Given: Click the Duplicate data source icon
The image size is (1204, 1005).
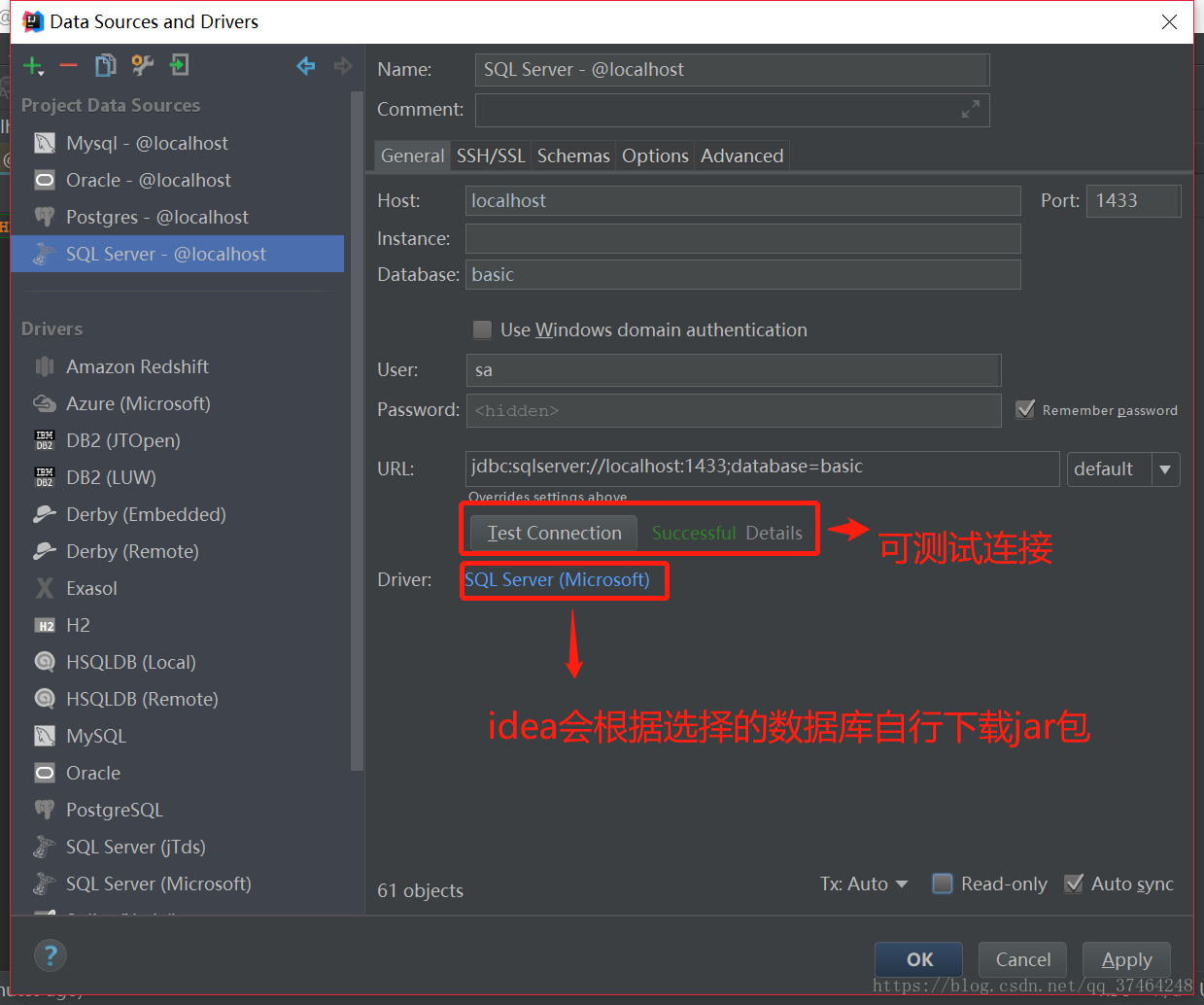Looking at the screenshot, I should (105, 66).
